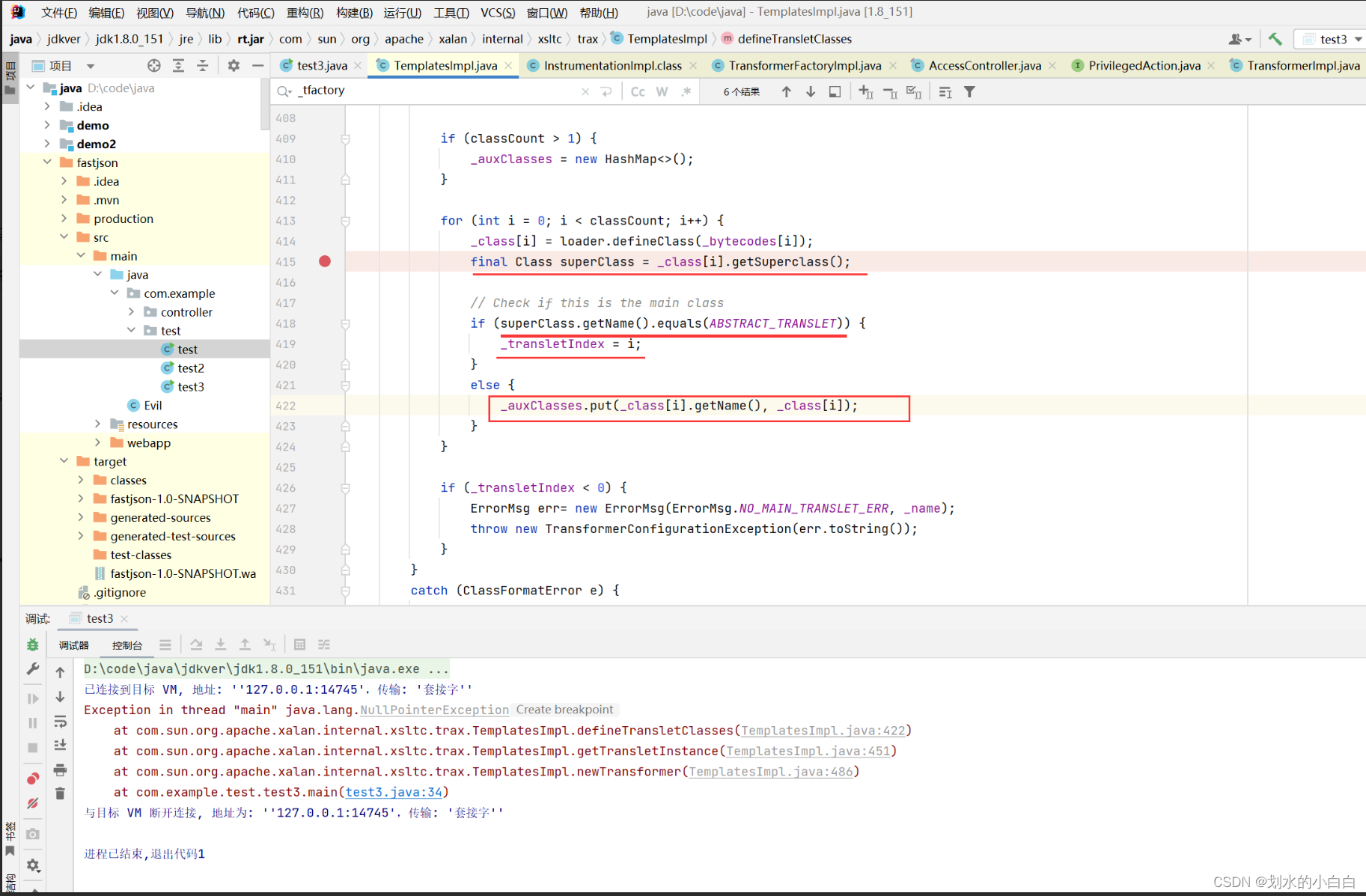Expand the demo2 folder
This screenshot has width=1366, height=896.
[47, 144]
